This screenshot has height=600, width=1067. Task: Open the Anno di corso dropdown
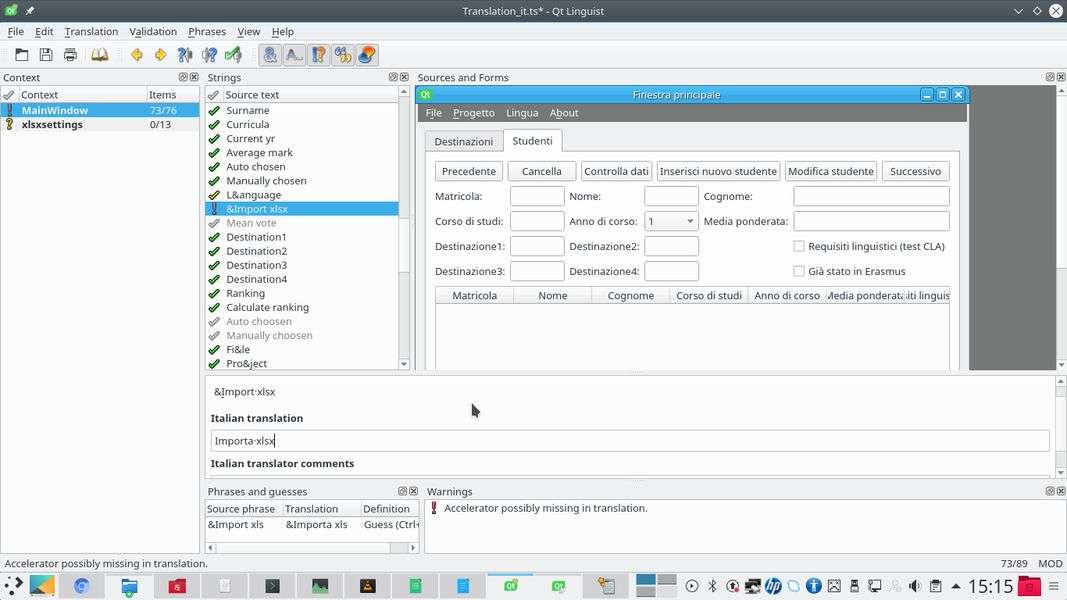click(671, 221)
